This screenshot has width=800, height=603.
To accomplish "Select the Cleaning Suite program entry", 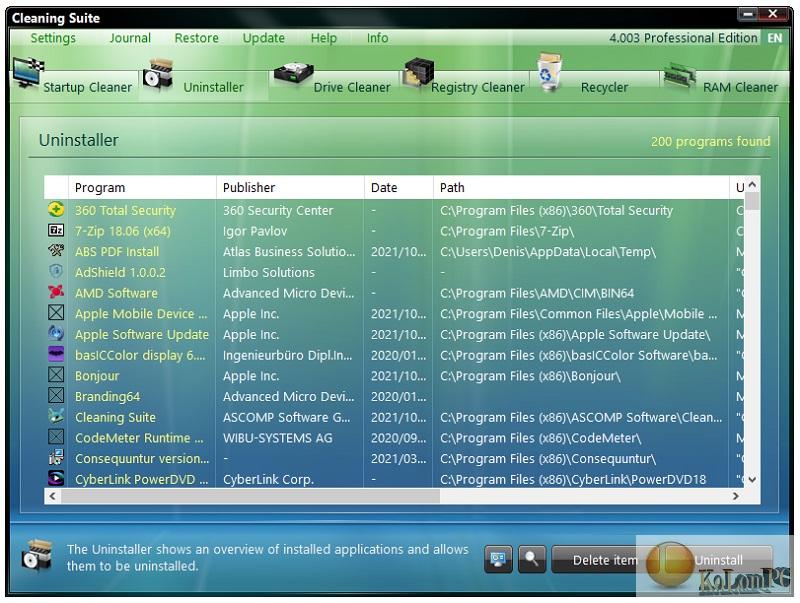I will pyautogui.click(x=115, y=417).
